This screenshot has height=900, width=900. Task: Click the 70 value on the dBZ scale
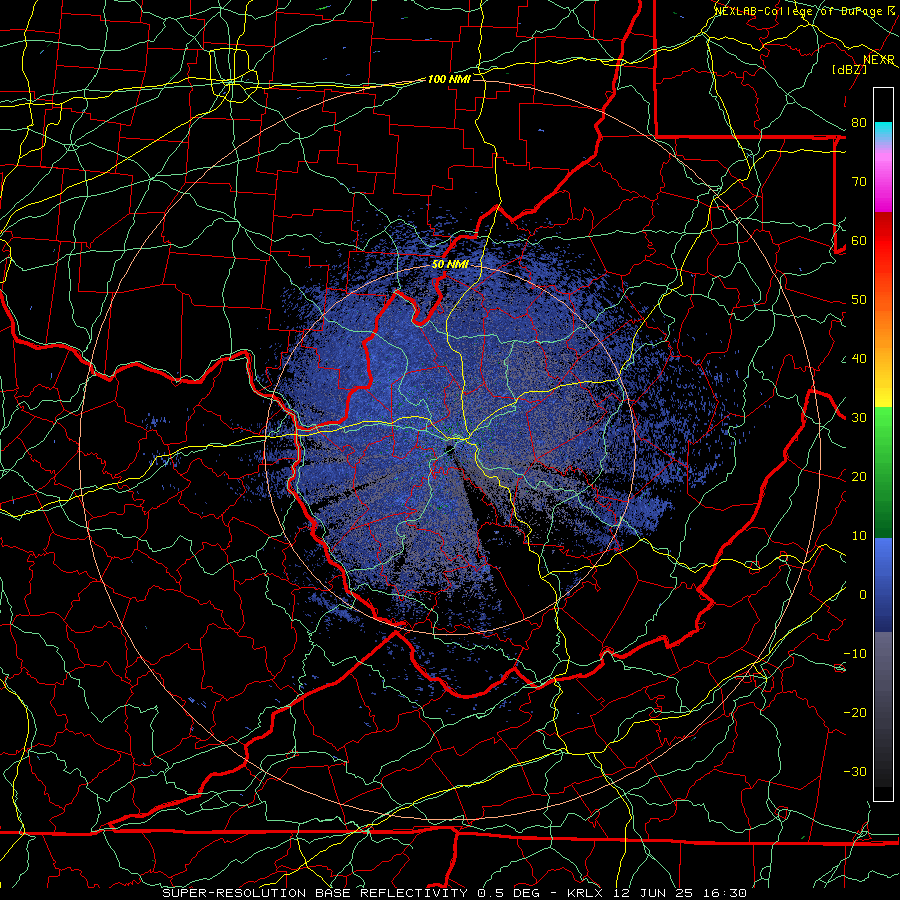click(859, 182)
